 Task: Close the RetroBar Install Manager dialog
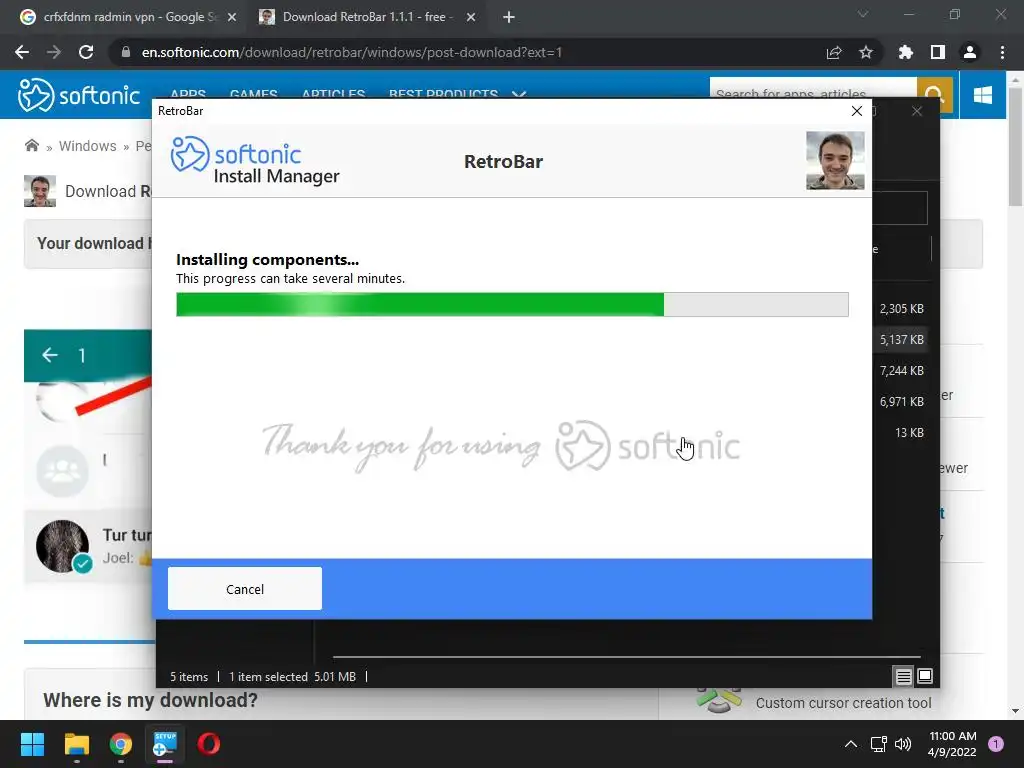(857, 111)
